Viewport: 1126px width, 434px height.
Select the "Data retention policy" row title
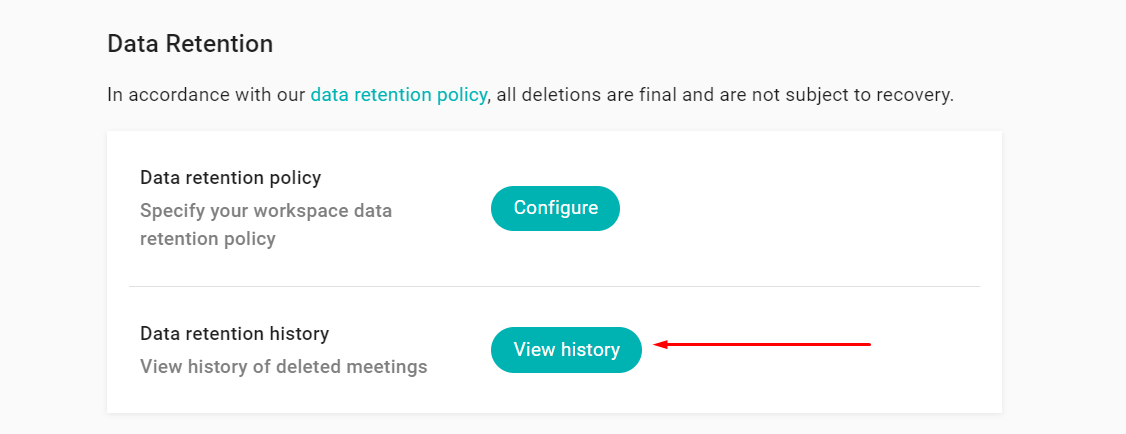(230, 178)
